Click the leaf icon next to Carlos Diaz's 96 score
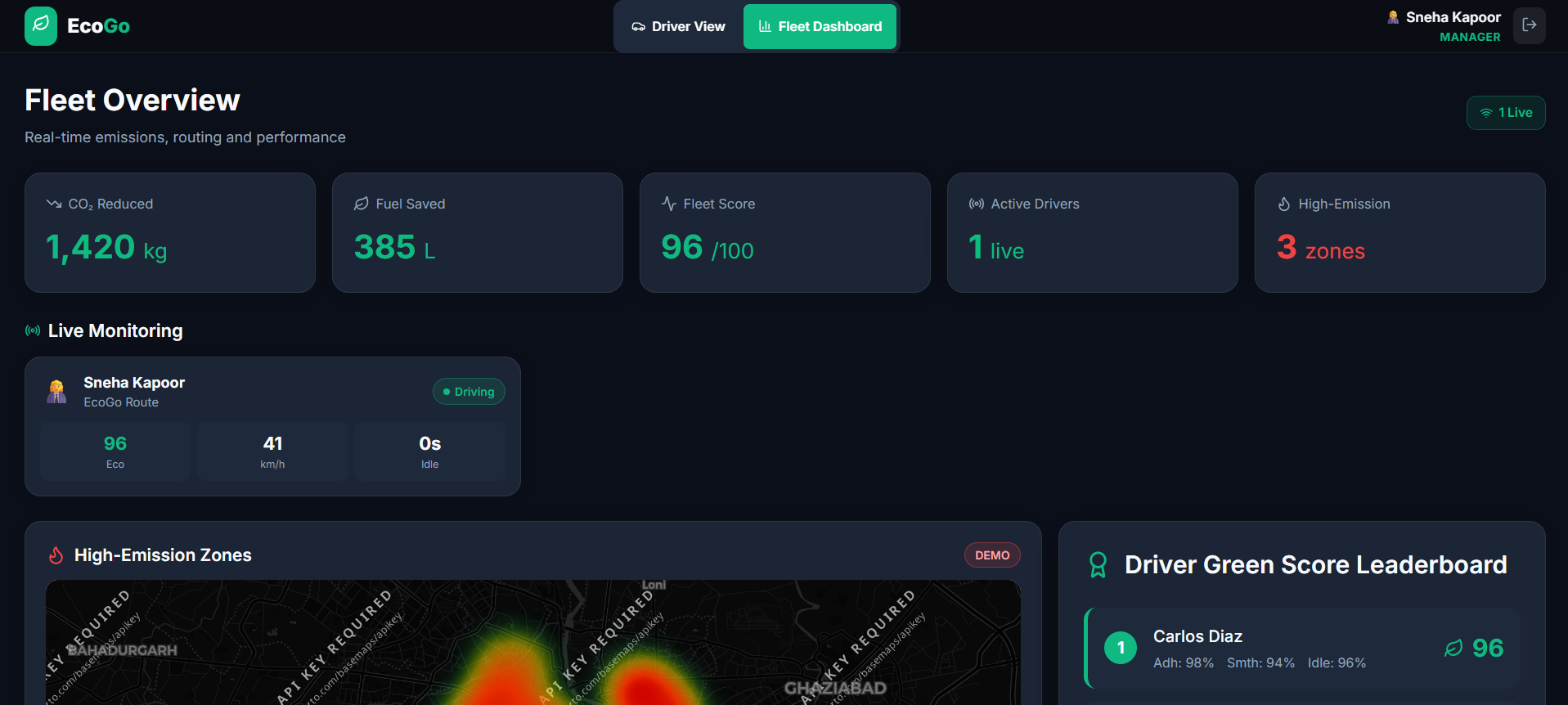Image resolution: width=1568 pixels, height=705 pixels. [1453, 649]
